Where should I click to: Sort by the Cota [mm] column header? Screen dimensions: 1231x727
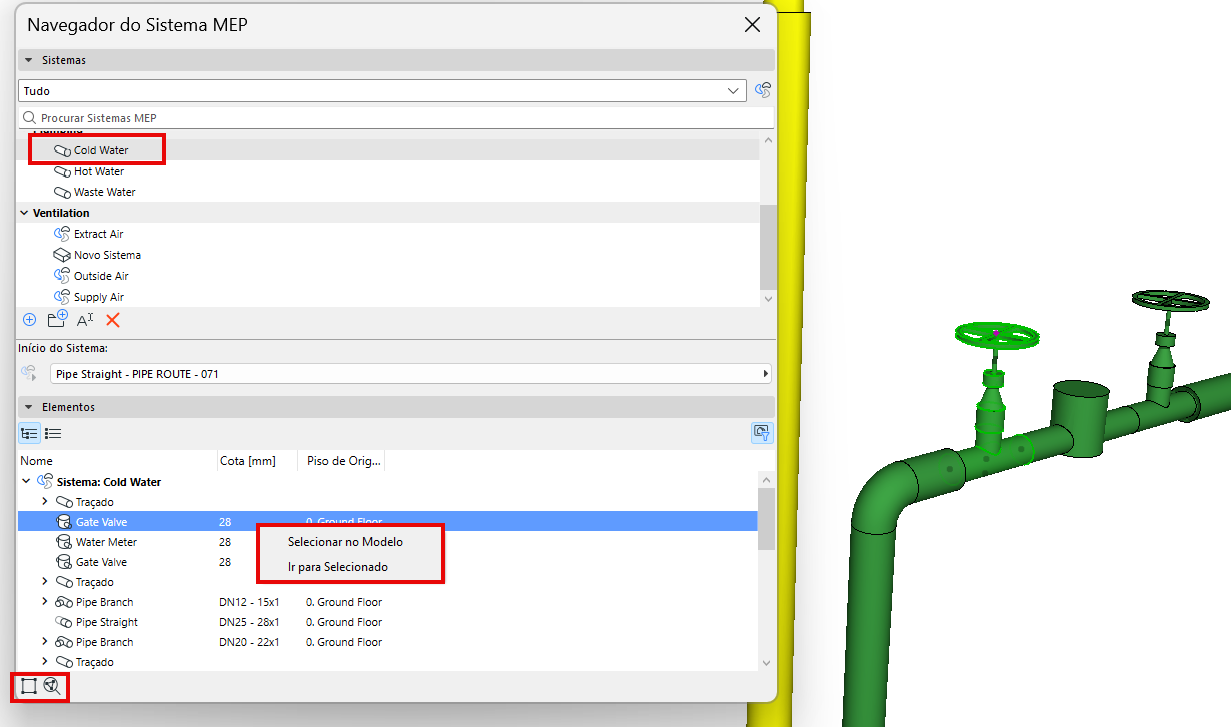257,461
